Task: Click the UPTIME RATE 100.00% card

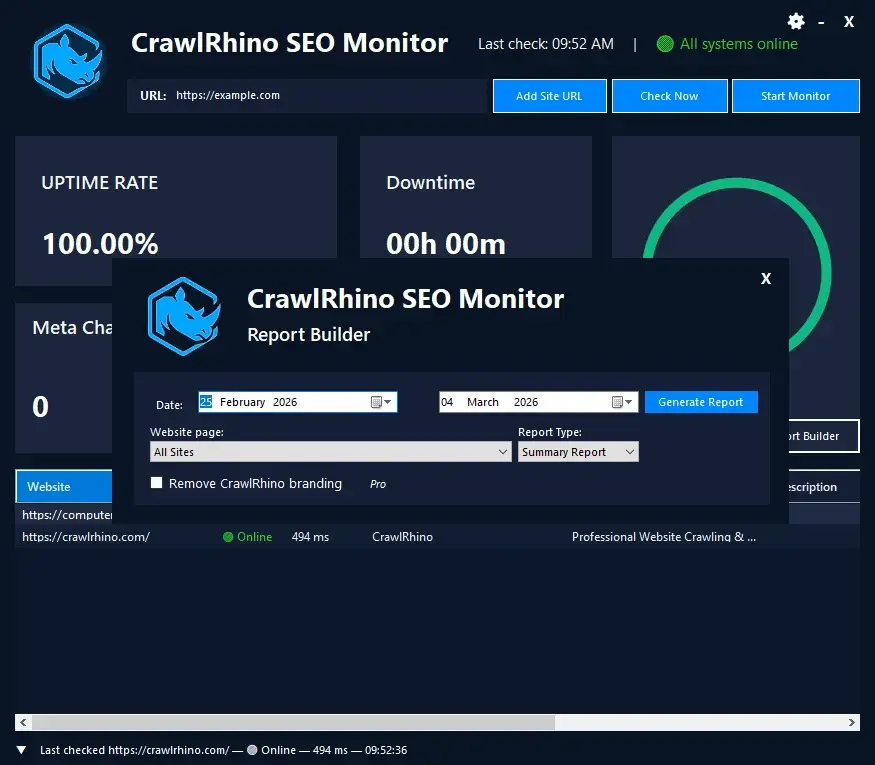Action: (x=176, y=211)
